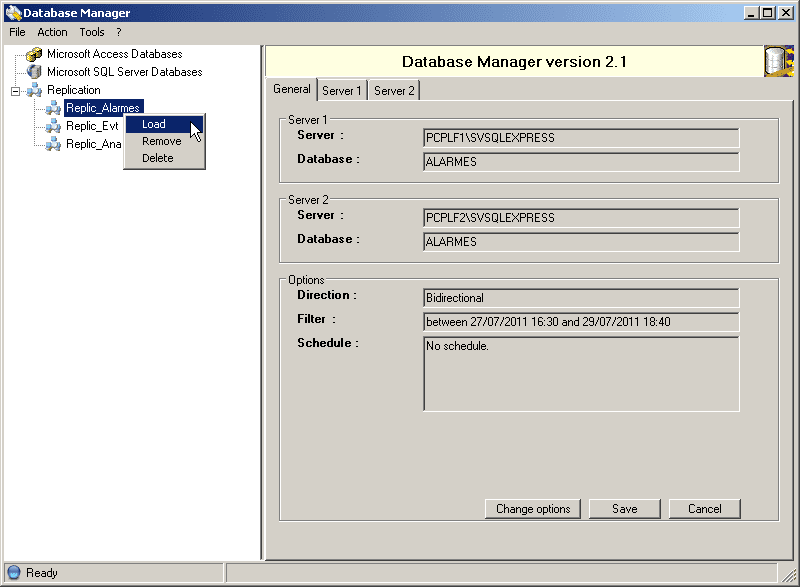Click the Replic_Alarmes replication icon
The image size is (800, 587).
point(54,108)
